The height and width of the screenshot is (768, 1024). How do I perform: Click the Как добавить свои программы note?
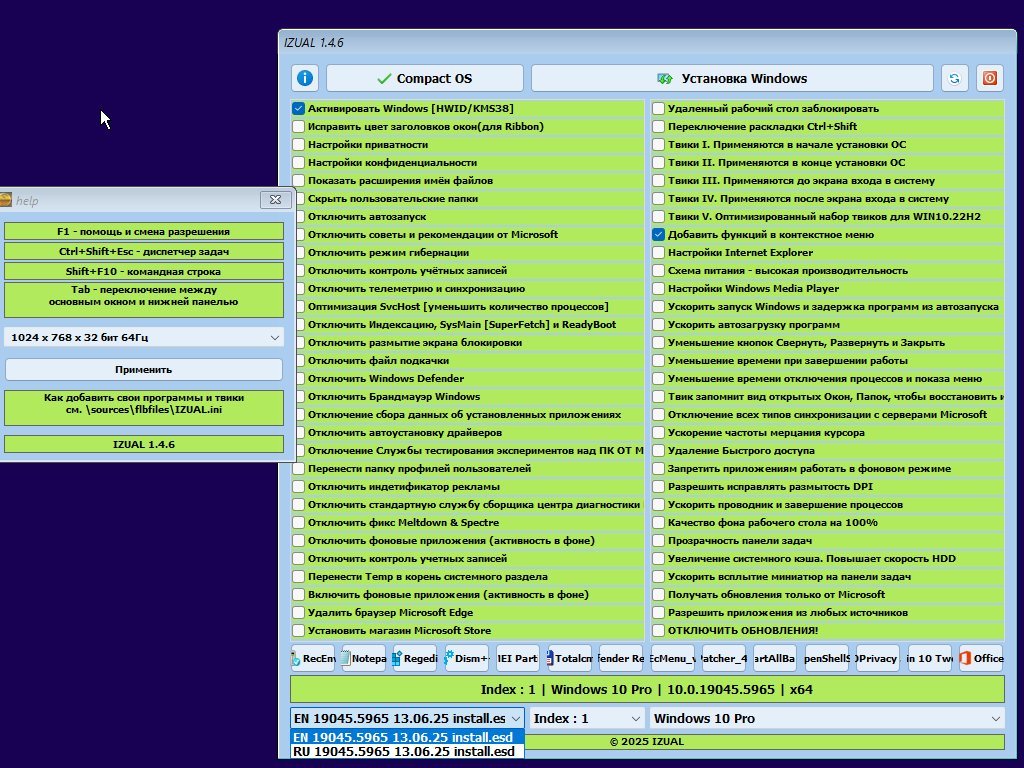click(x=144, y=408)
